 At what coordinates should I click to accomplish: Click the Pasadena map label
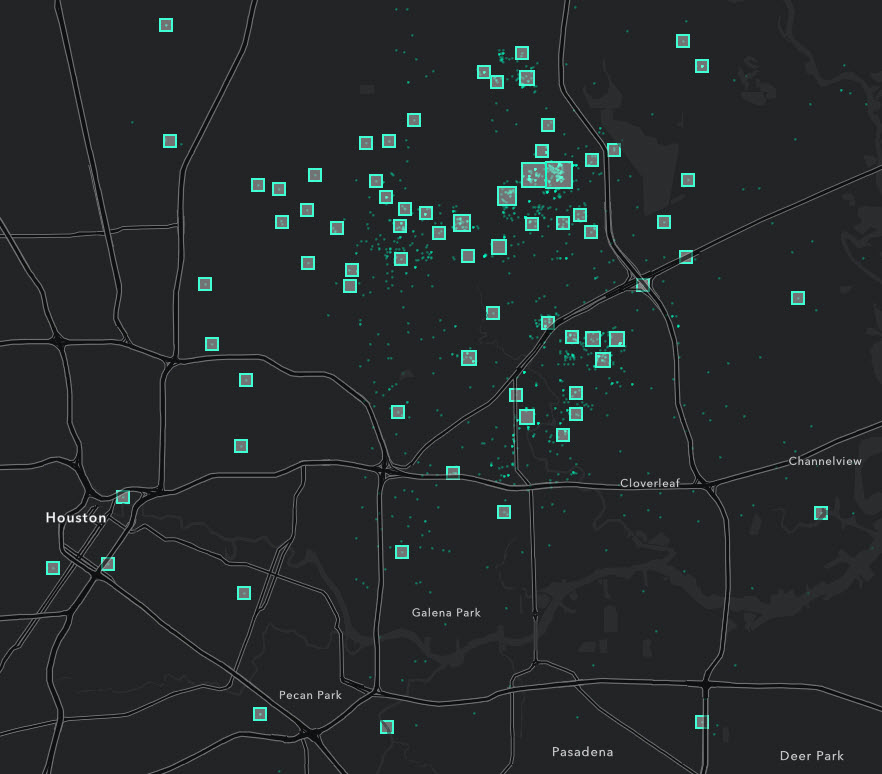582,752
